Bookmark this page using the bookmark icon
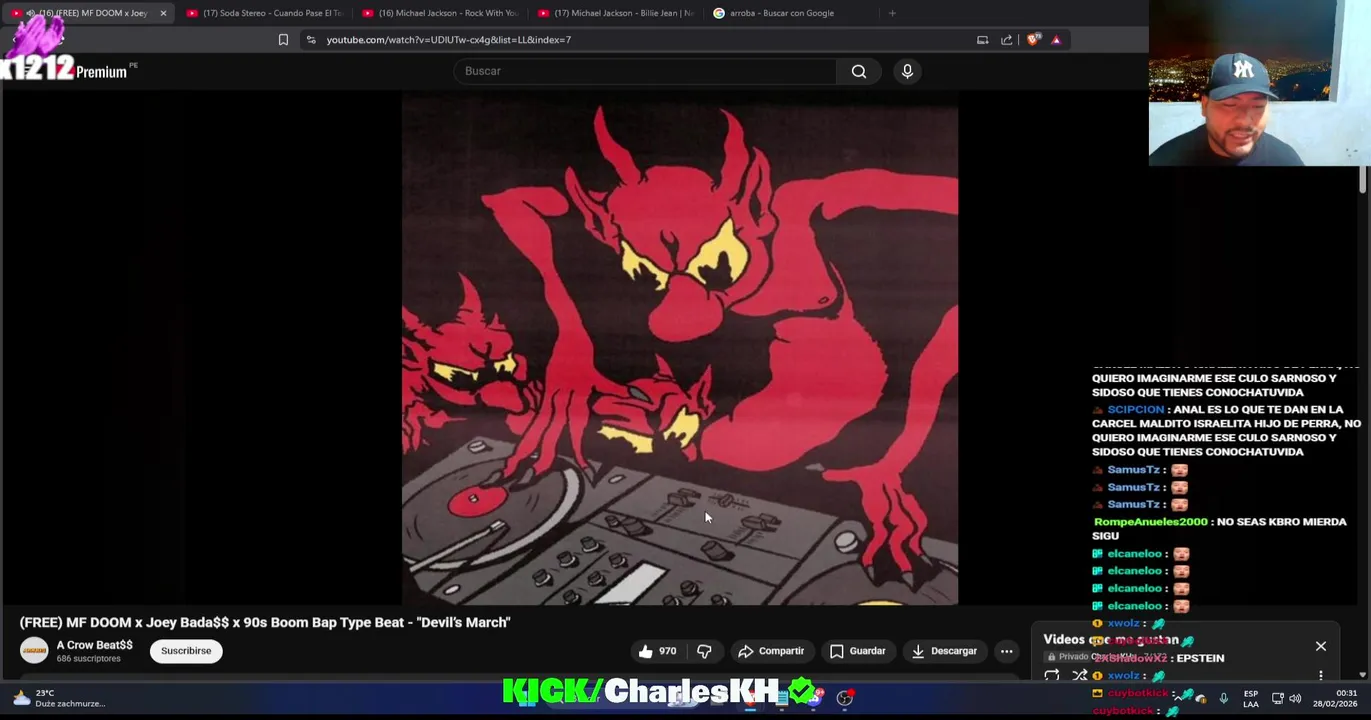Viewport: 1371px width, 720px height. 283,40
